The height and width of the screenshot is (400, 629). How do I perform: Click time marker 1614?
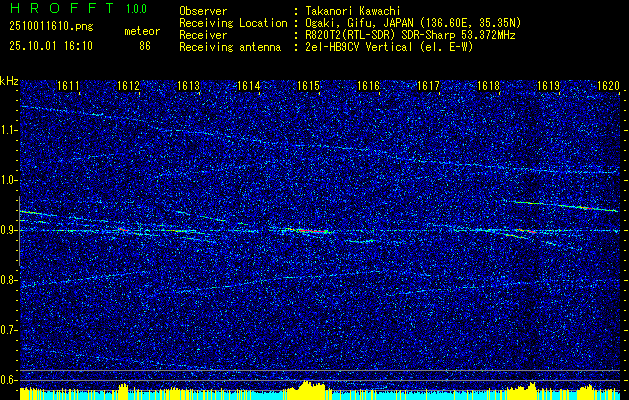[x=249, y=86]
